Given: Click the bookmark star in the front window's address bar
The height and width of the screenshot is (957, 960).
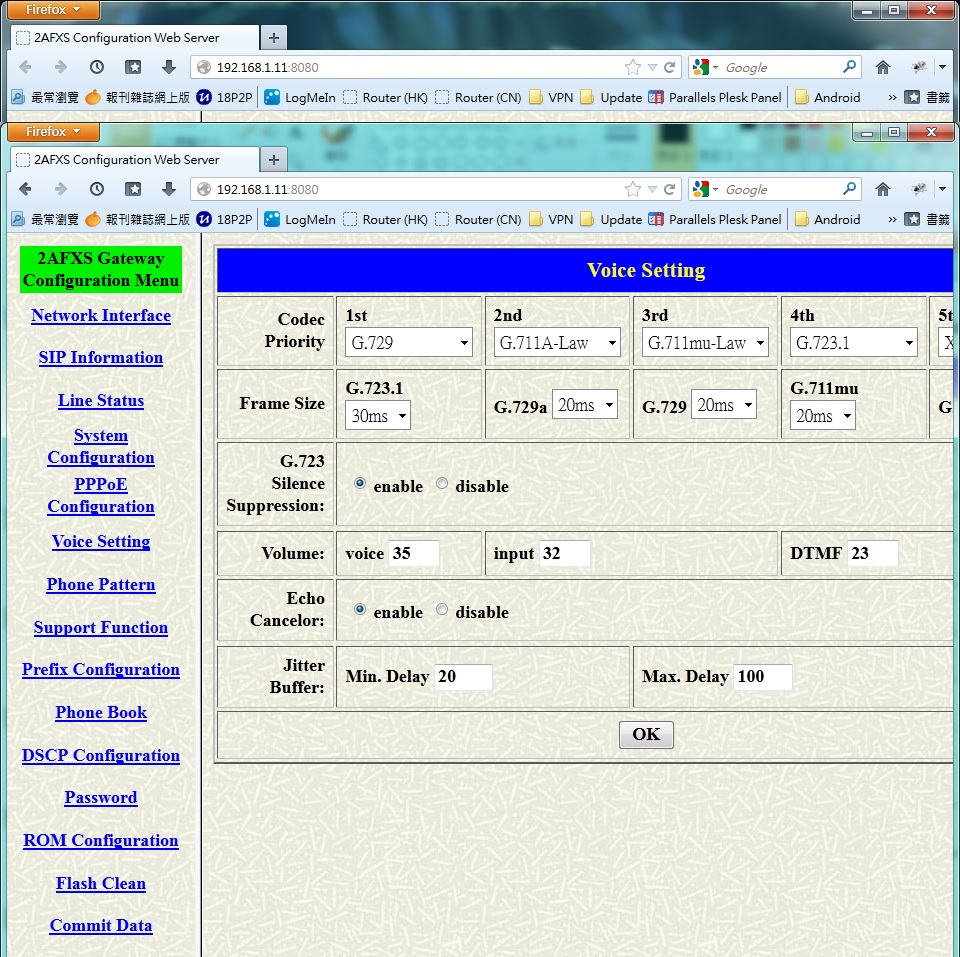Looking at the screenshot, I should click(632, 189).
